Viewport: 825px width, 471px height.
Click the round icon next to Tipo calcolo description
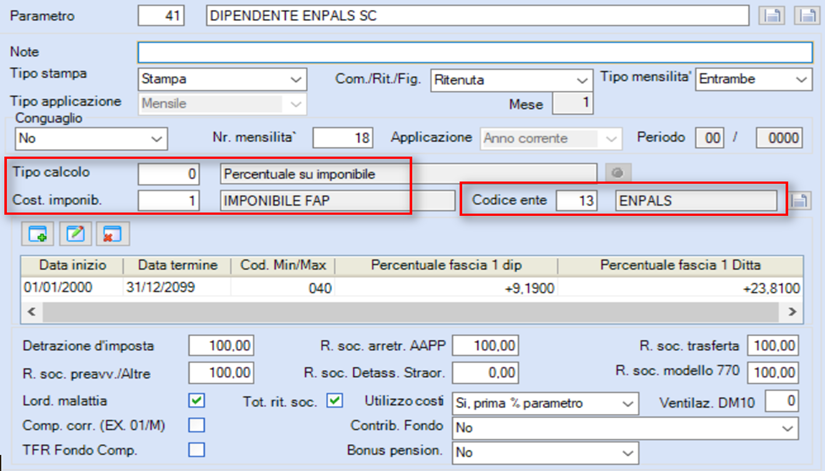tap(618, 173)
